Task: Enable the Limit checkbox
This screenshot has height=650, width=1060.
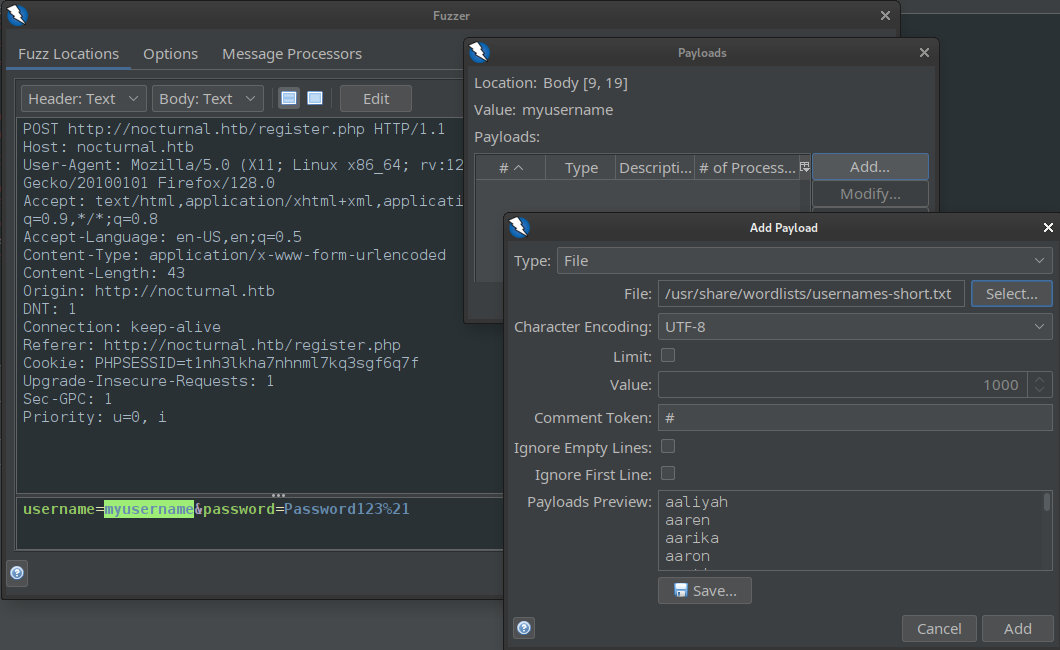Action: 667,356
